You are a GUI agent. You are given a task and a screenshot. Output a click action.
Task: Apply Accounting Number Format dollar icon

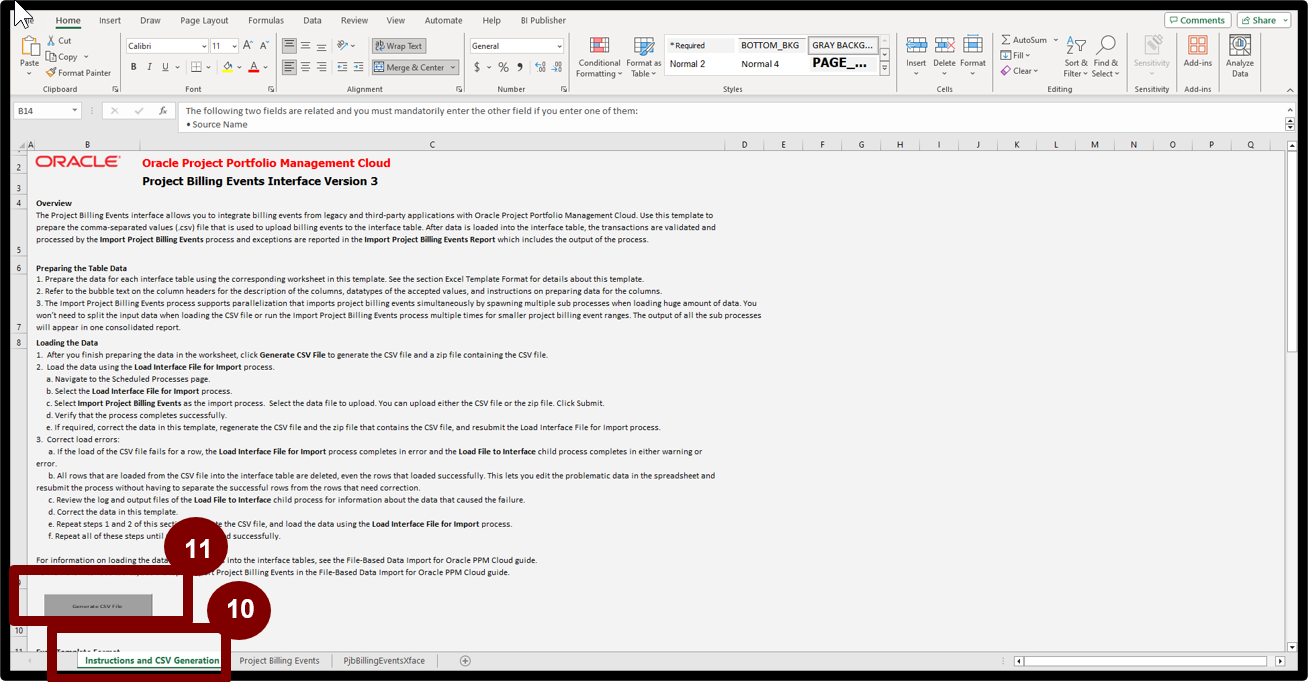coord(477,67)
